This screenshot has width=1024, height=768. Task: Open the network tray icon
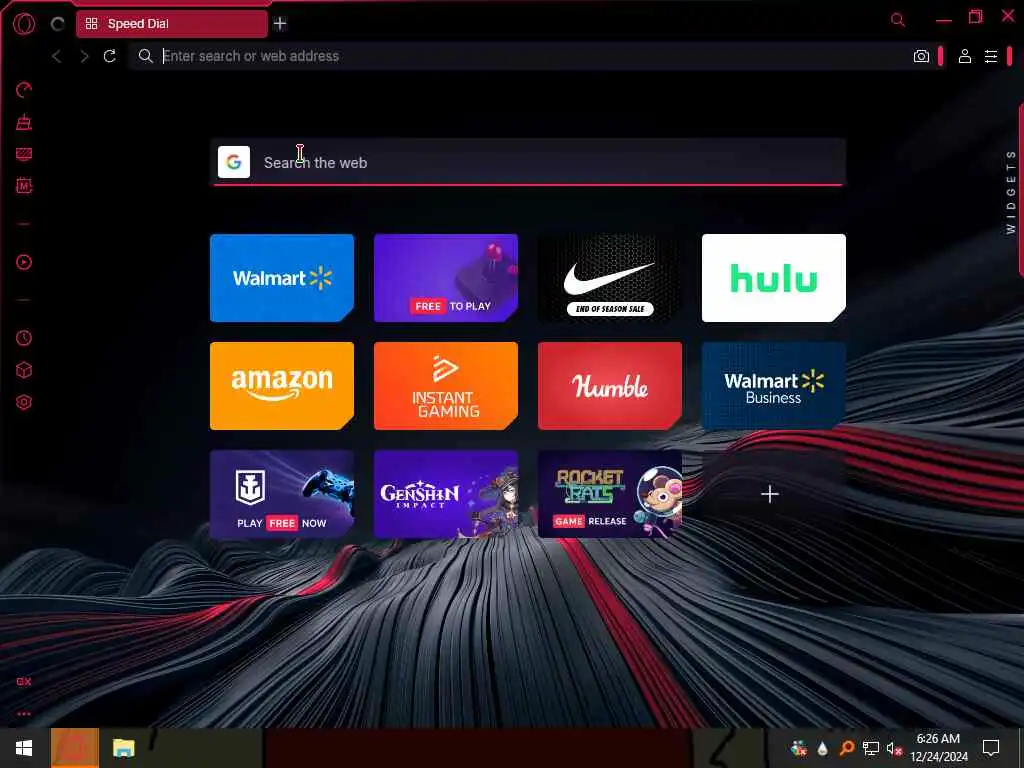(871, 748)
